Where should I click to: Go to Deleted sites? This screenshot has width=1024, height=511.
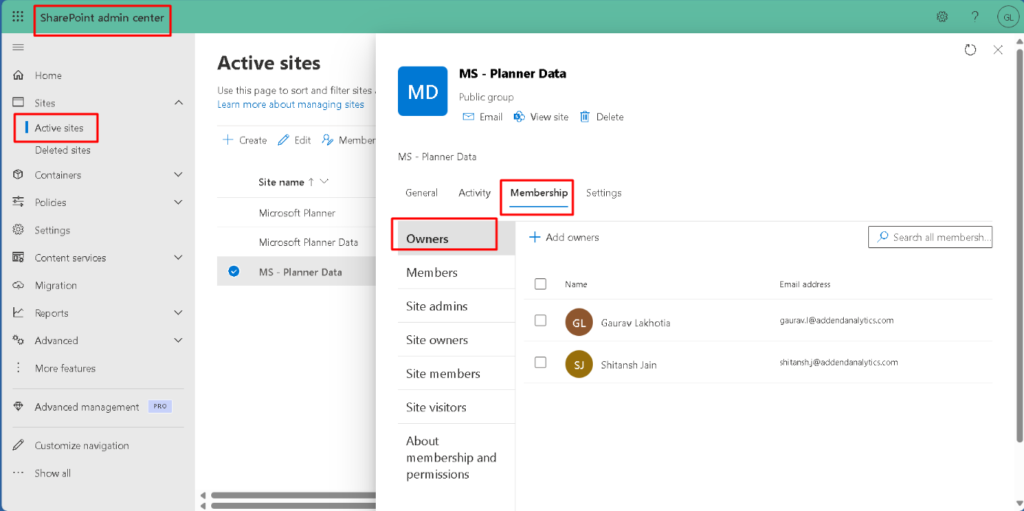[63, 150]
